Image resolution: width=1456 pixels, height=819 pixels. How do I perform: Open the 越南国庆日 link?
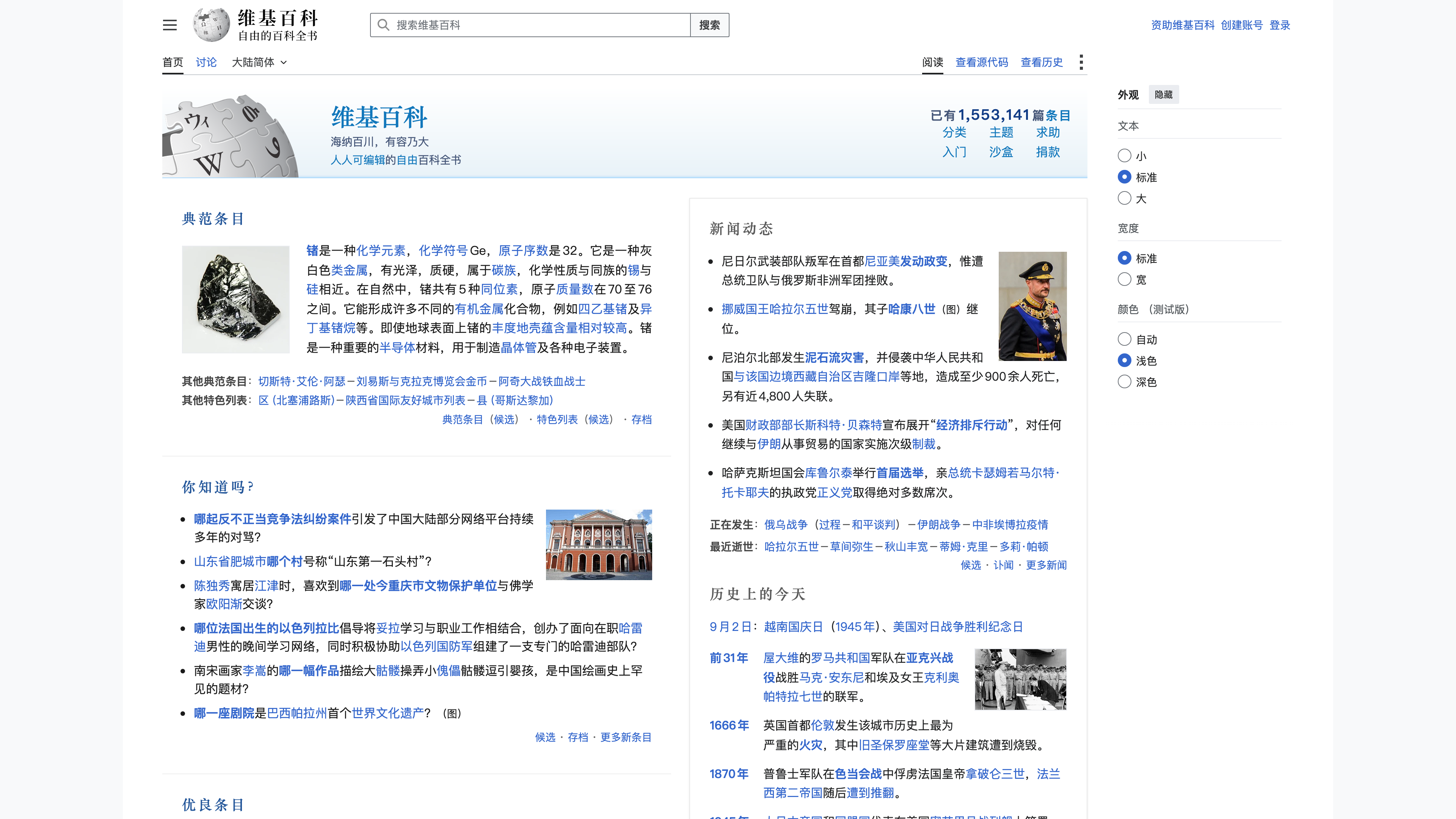pos(793,627)
